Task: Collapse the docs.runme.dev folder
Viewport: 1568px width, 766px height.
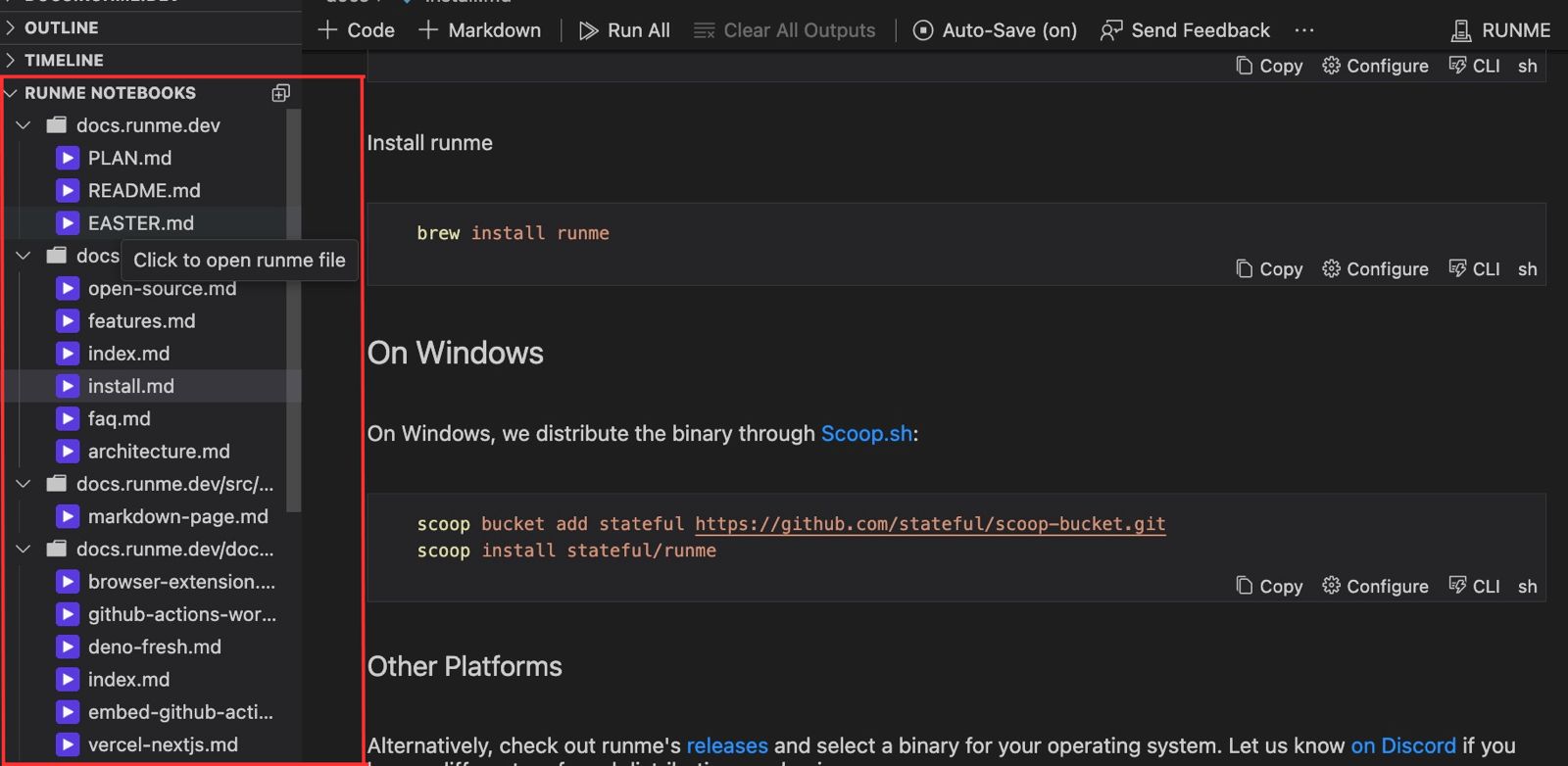Action: tap(24, 125)
